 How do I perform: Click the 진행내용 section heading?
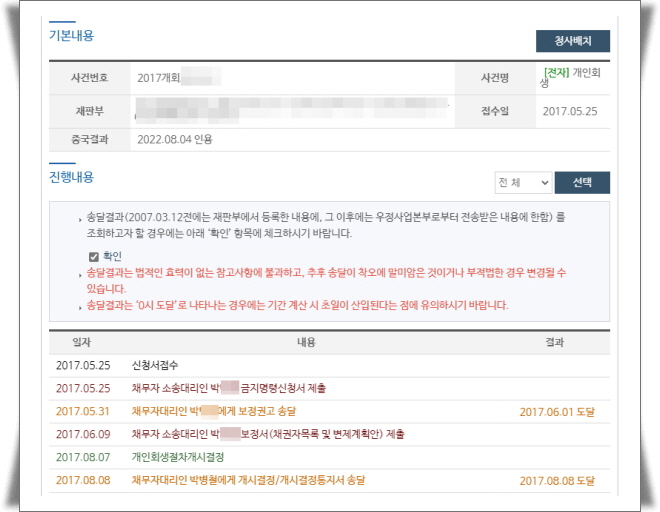pyautogui.click(x=71, y=177)
